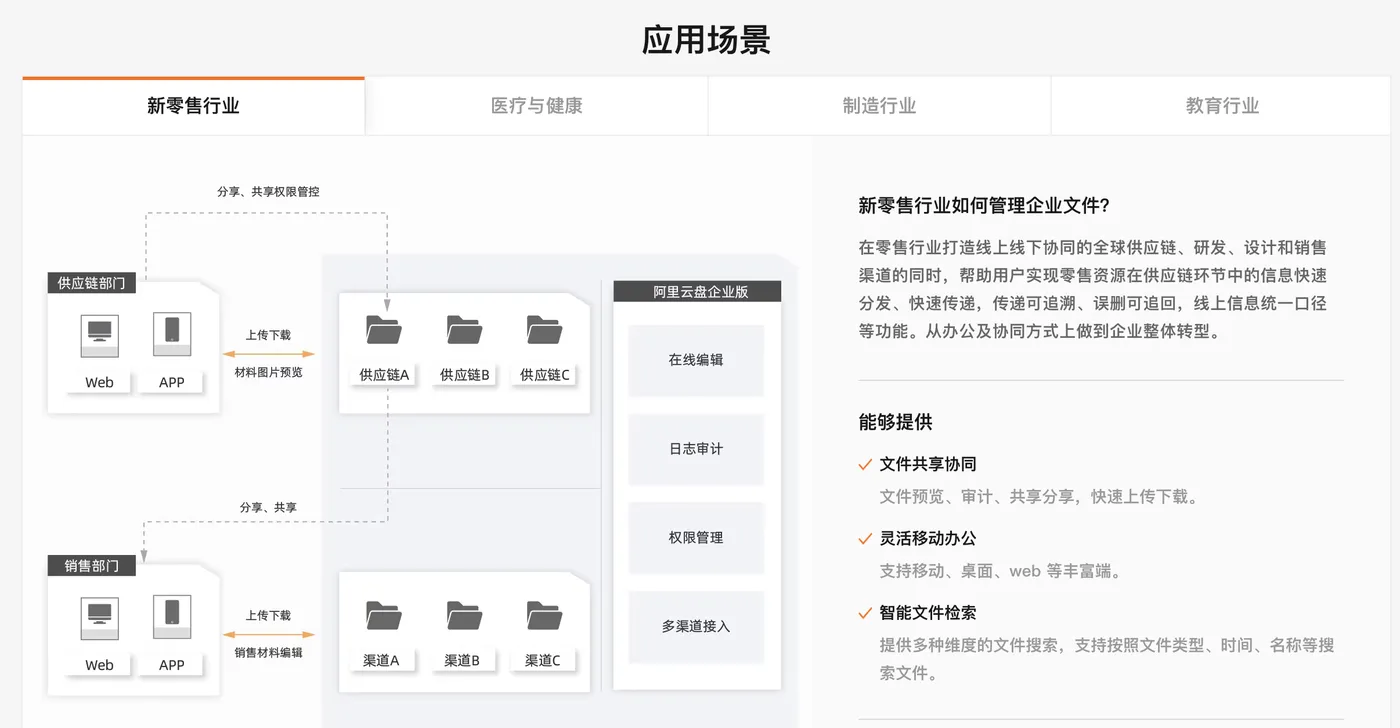Click the 在线编辑 button
1400x728 pixels.
[696, 360]
